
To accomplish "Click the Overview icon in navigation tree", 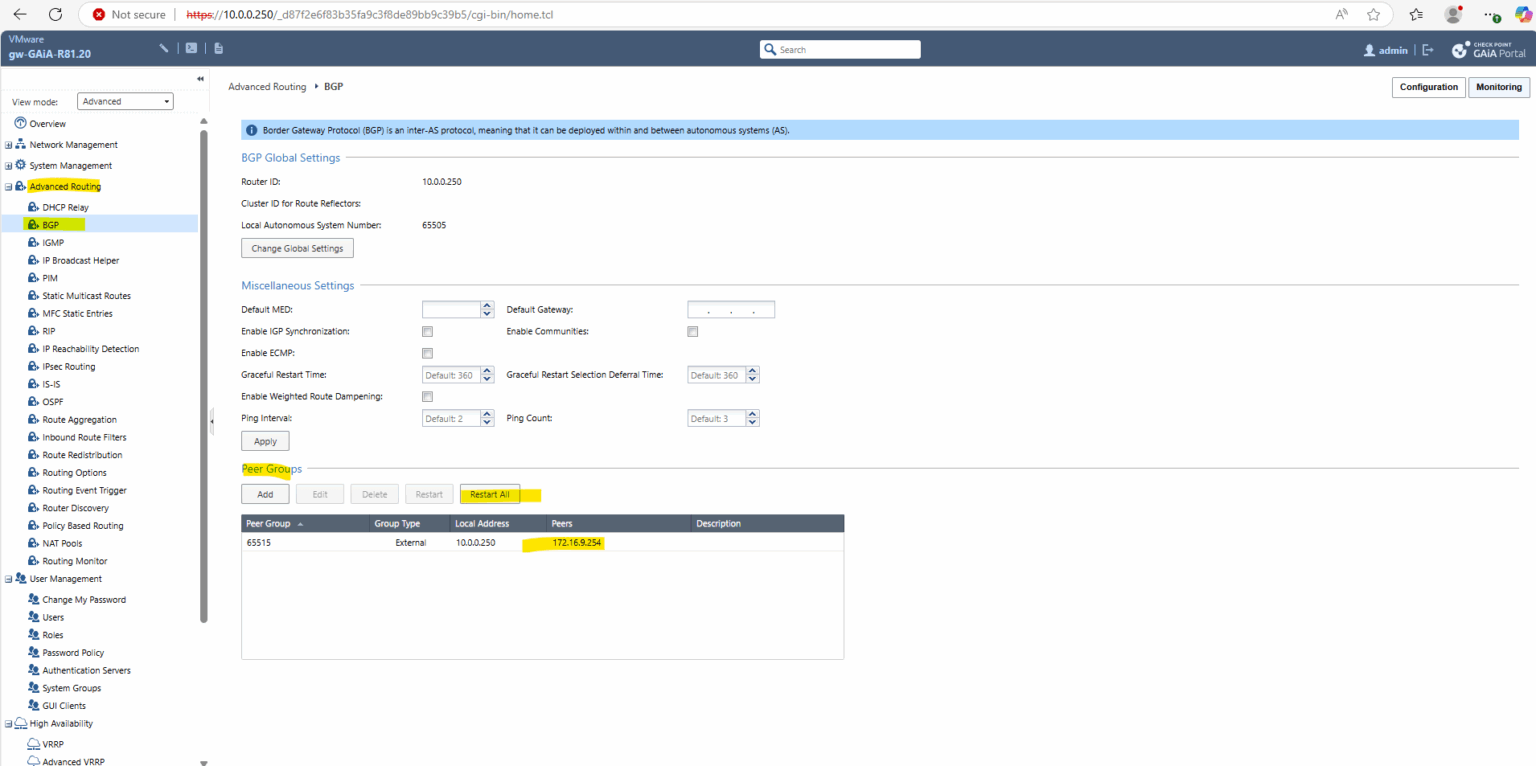I will point(20,124).
